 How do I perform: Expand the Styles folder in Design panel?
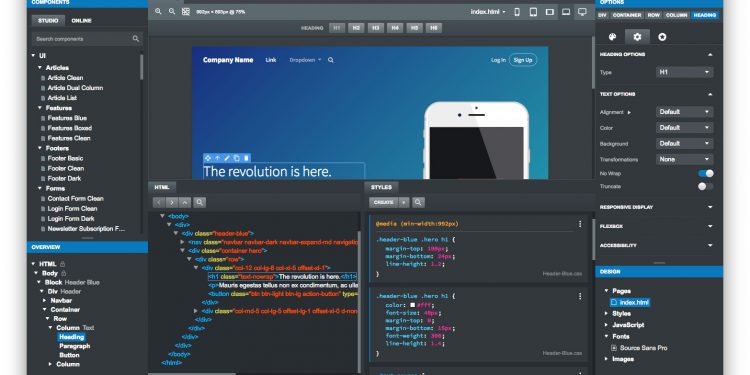coord(607,314)
